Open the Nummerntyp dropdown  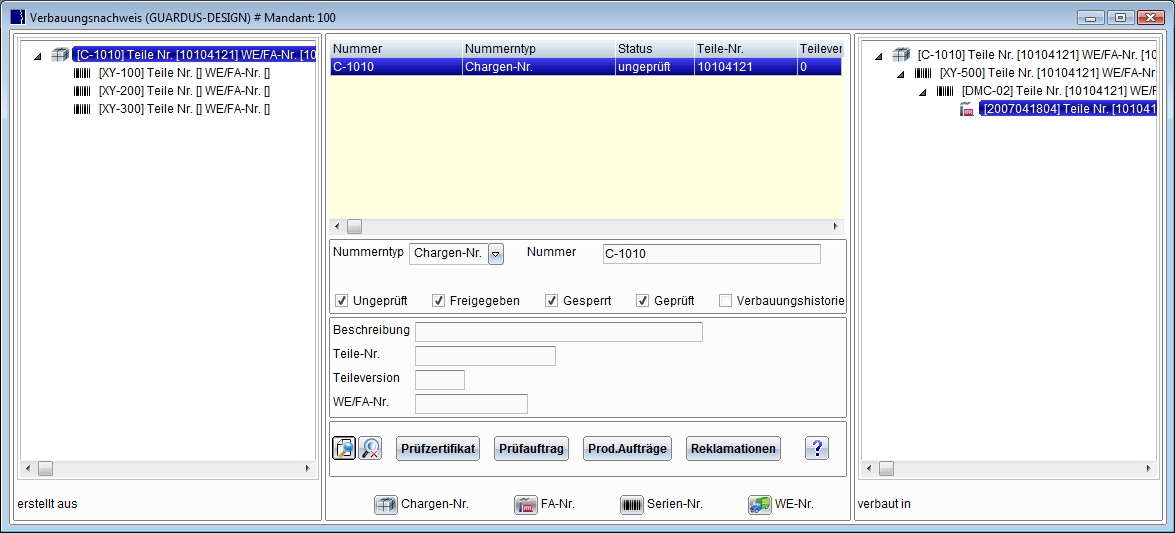[496, 254]
